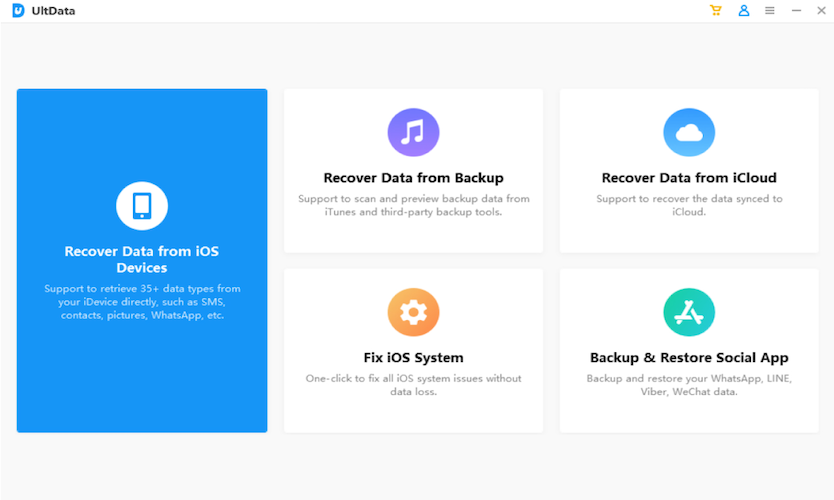Select the Recover Data from iOS Devices heading

(x=142, y=259)
